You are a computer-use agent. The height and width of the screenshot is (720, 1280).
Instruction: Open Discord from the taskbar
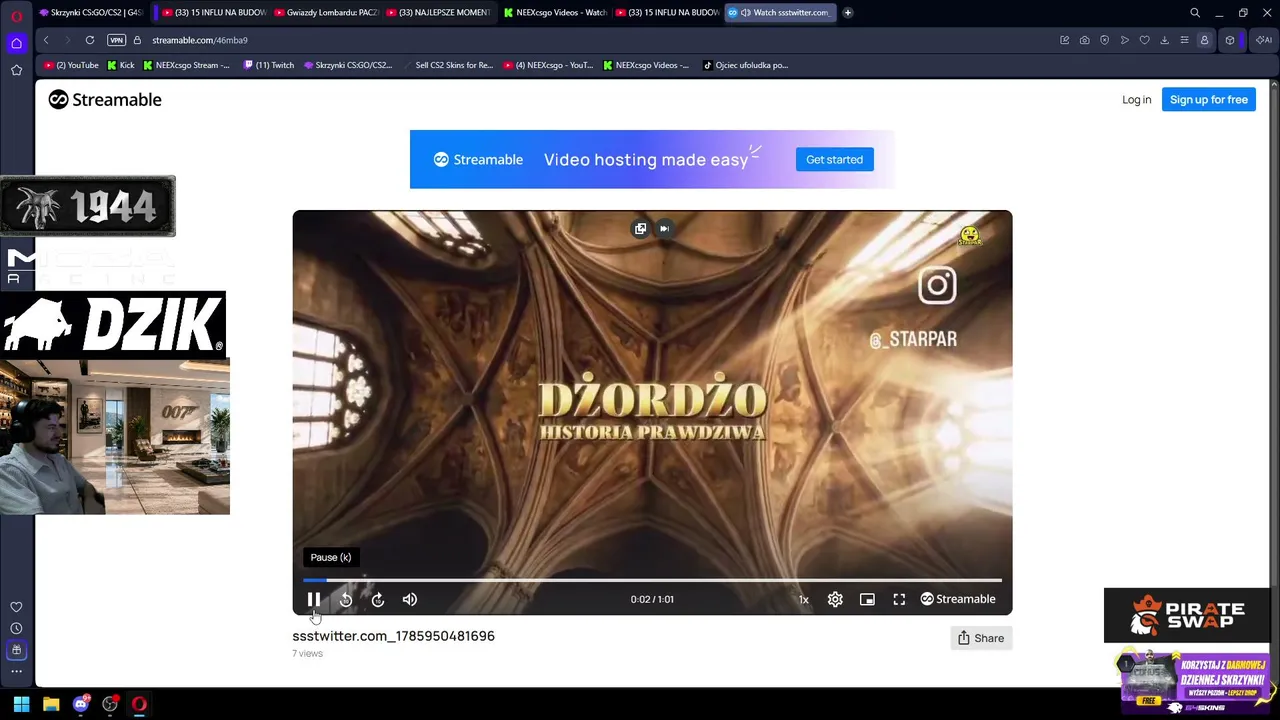pos(81,704)
